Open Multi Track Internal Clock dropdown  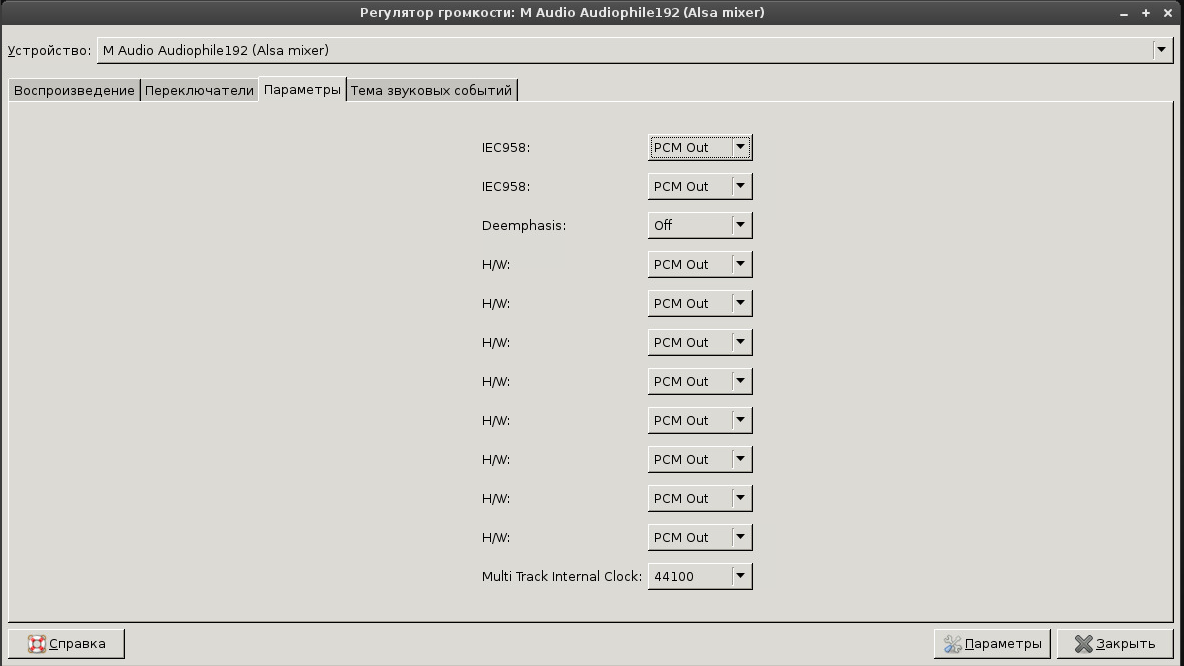tap(700, 576)
